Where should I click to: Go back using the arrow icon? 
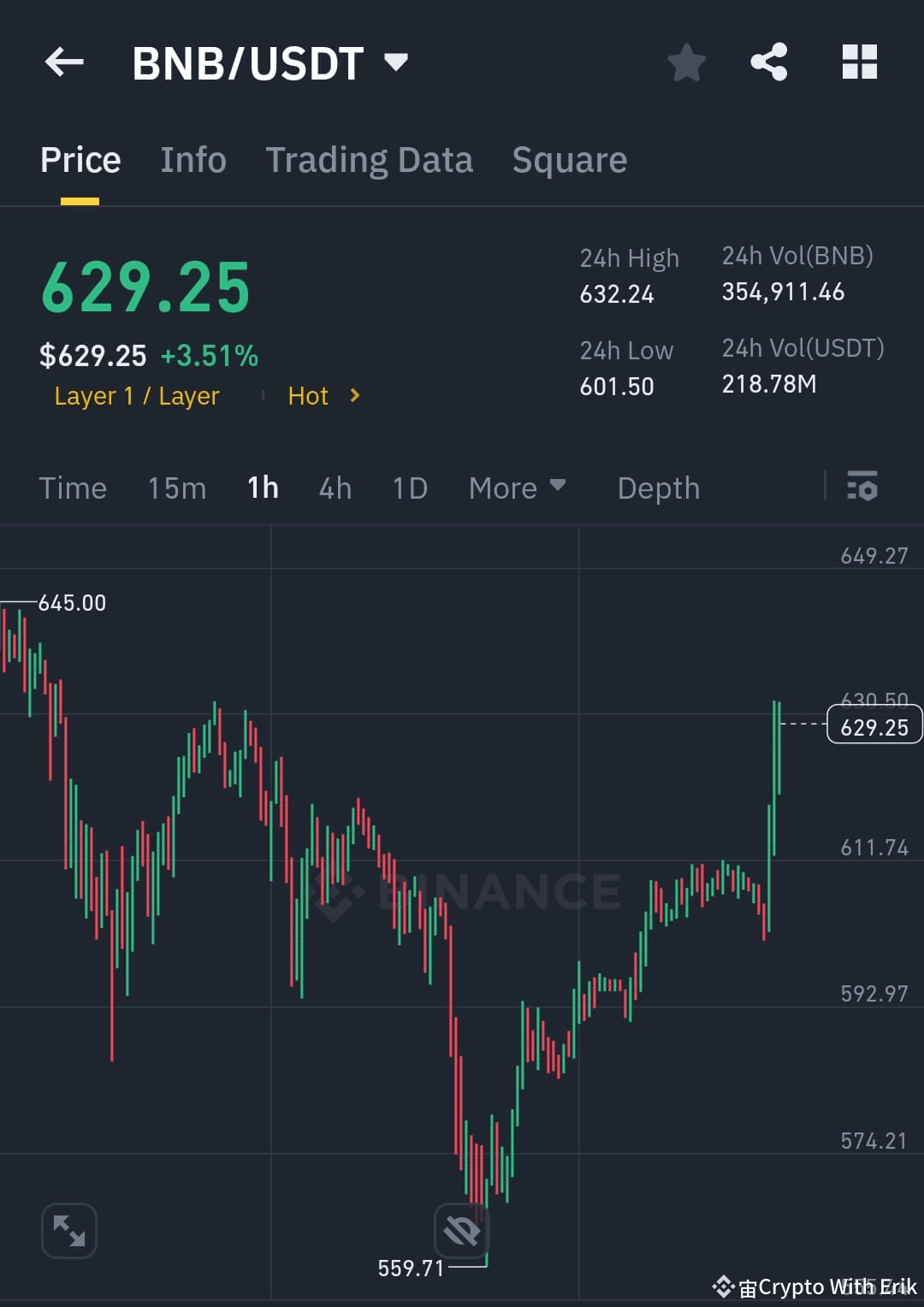tap(64, 62)
